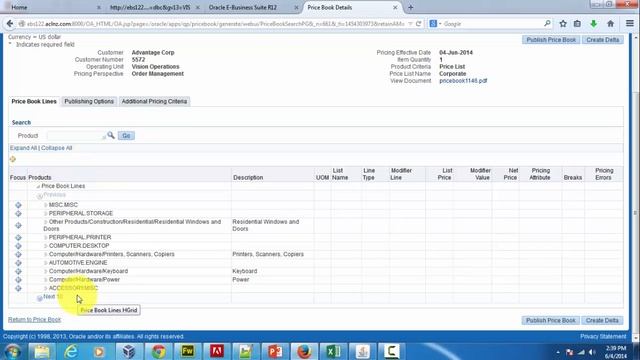Switch to the Publishing Options tab
Viewport: 640px width, 360px height.
pos(89,101)
